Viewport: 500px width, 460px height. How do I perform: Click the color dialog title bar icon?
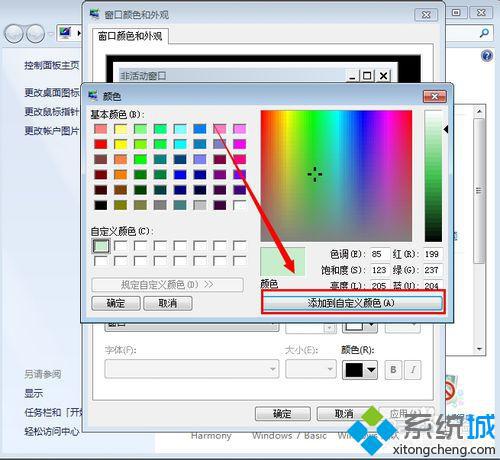[x=93, y=96]
